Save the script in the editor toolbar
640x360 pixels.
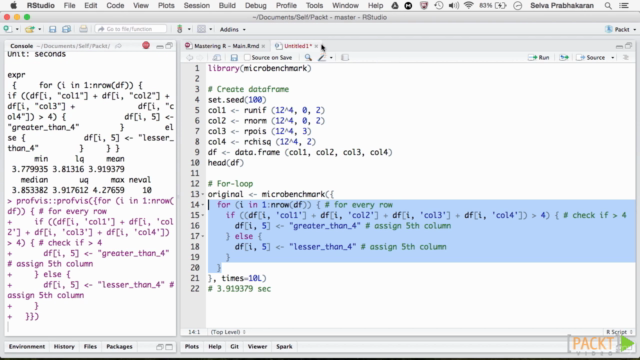234,58
